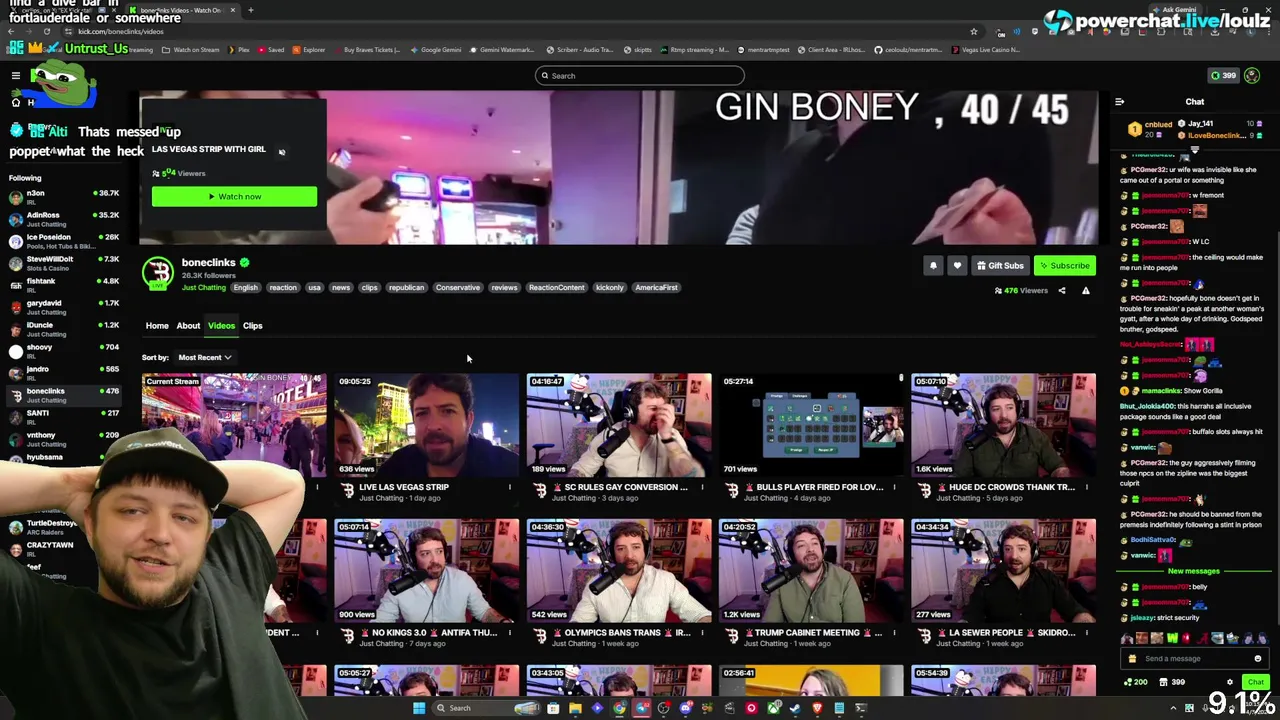Image resolution: width=1280 pixels, height=720 pixels.
Task: Click the green Subscribe button
Action: 1064,266
